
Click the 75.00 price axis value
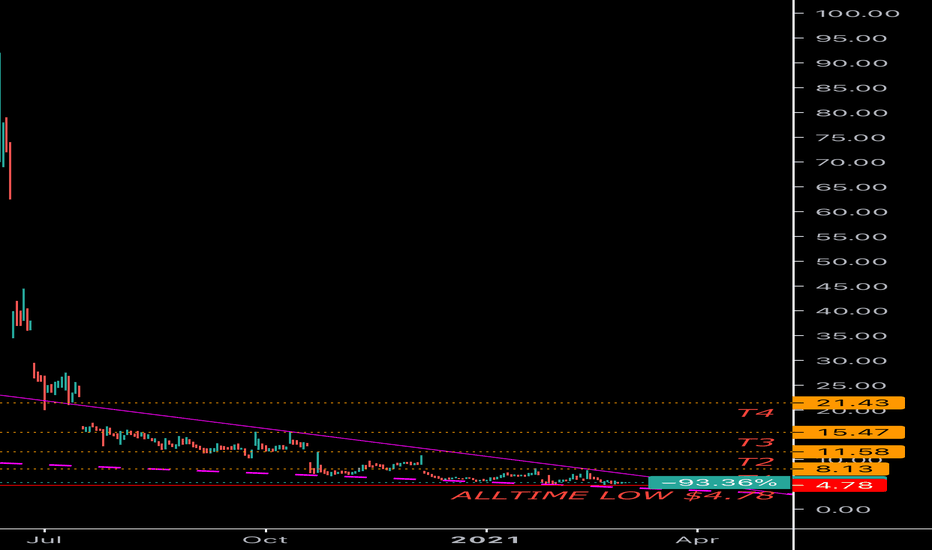(x=851, y=138)
